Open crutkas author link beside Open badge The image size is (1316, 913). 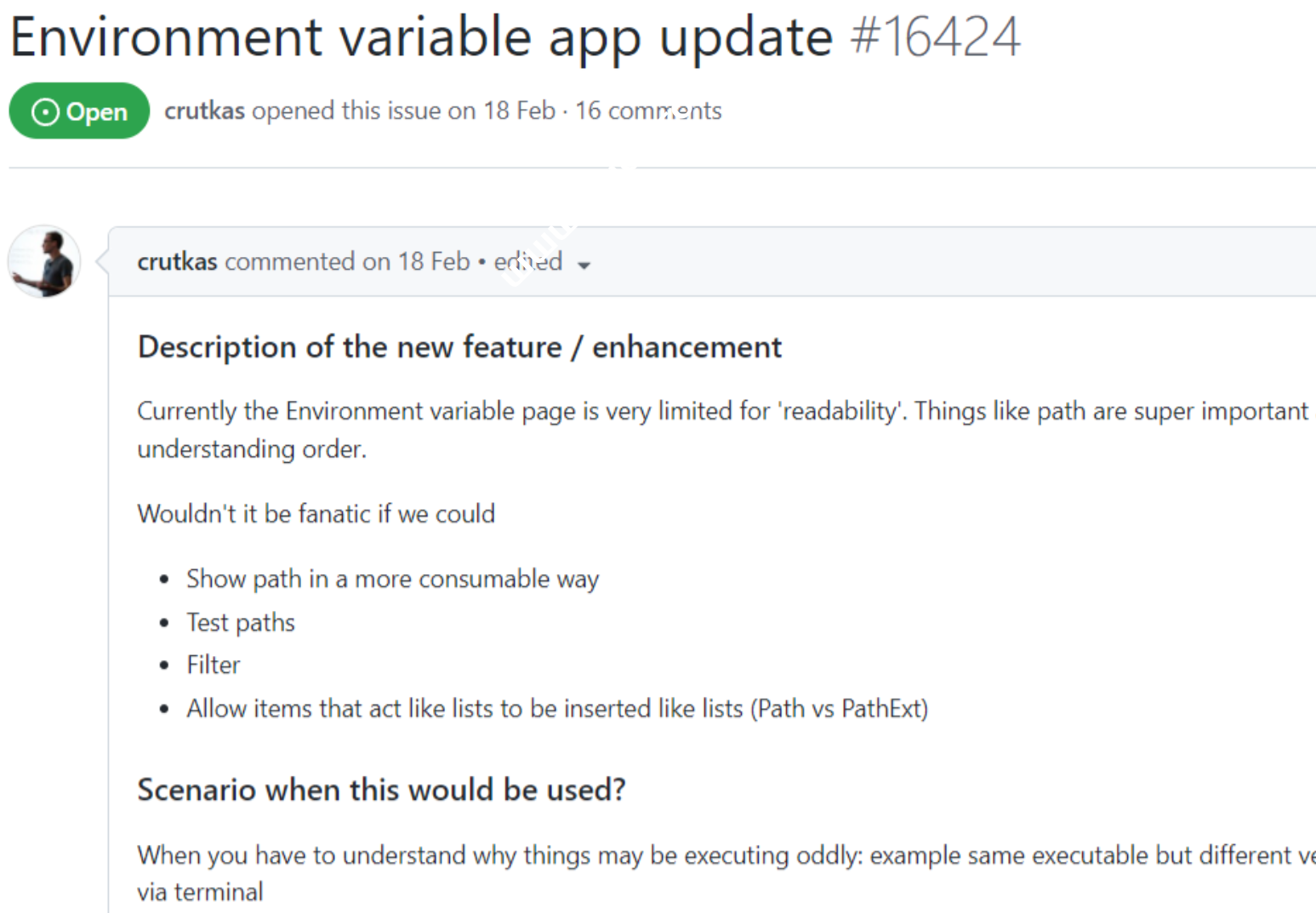[x=204, y=111]
